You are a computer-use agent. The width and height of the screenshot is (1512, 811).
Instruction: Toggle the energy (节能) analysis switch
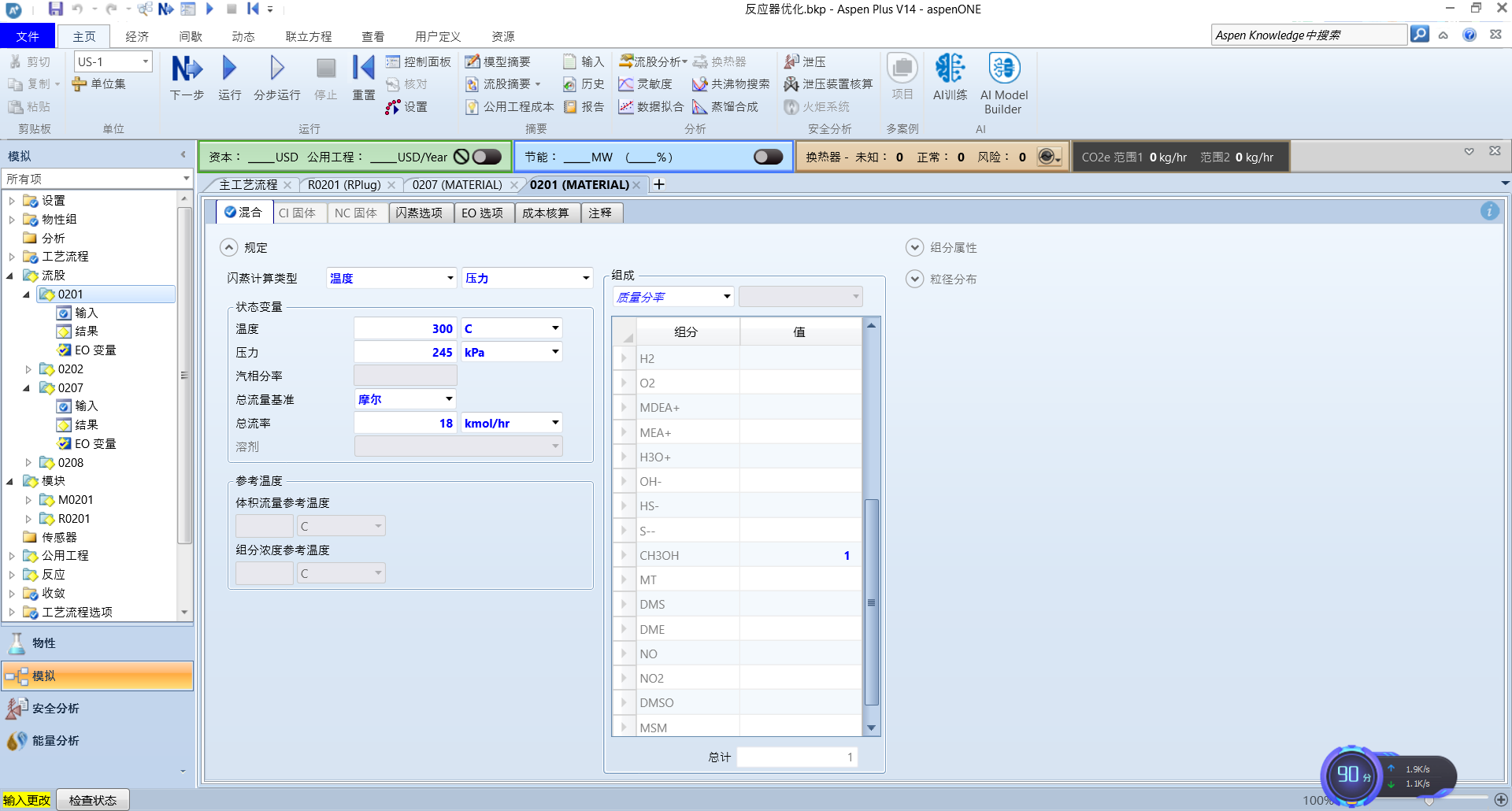pyautogui.click(x=768, y=157)
